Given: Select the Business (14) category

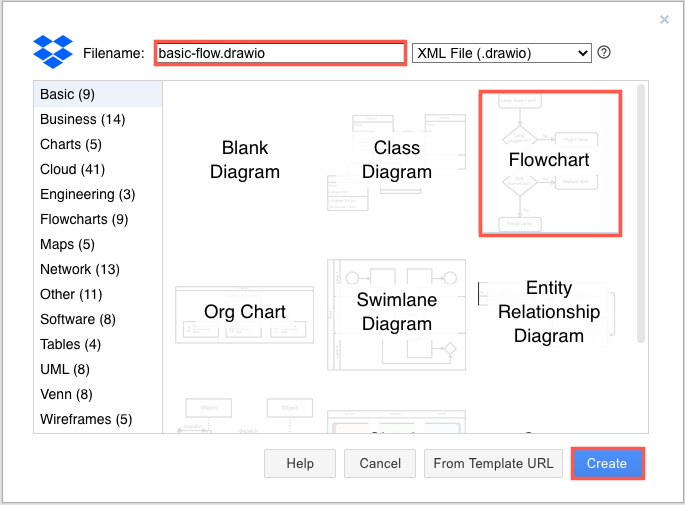Looking at the screenshot, I should (98, 119).
